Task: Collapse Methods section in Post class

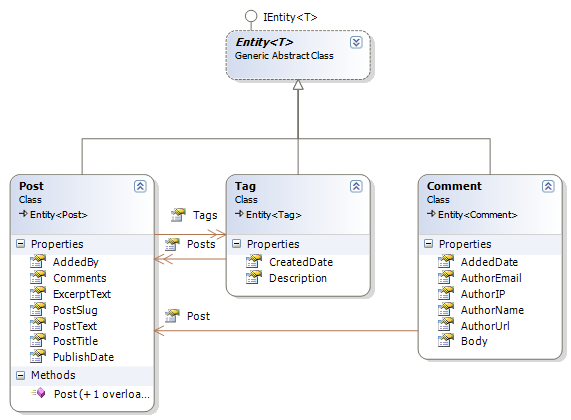Action: coord(21,375)
